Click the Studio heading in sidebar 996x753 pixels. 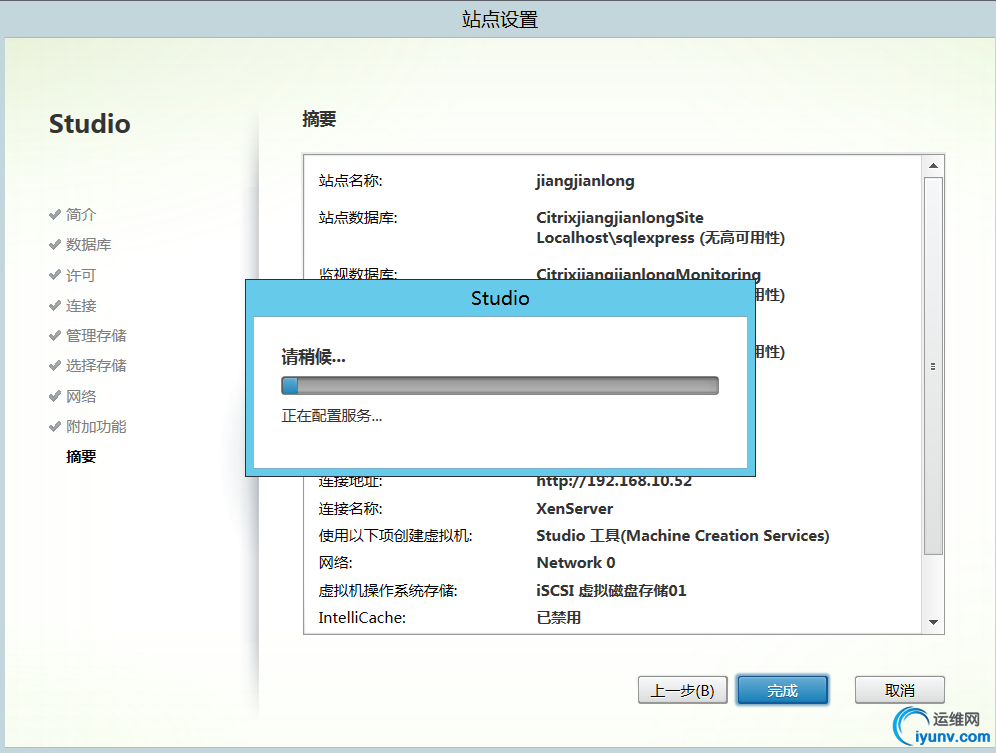click(x=90, y=124)
